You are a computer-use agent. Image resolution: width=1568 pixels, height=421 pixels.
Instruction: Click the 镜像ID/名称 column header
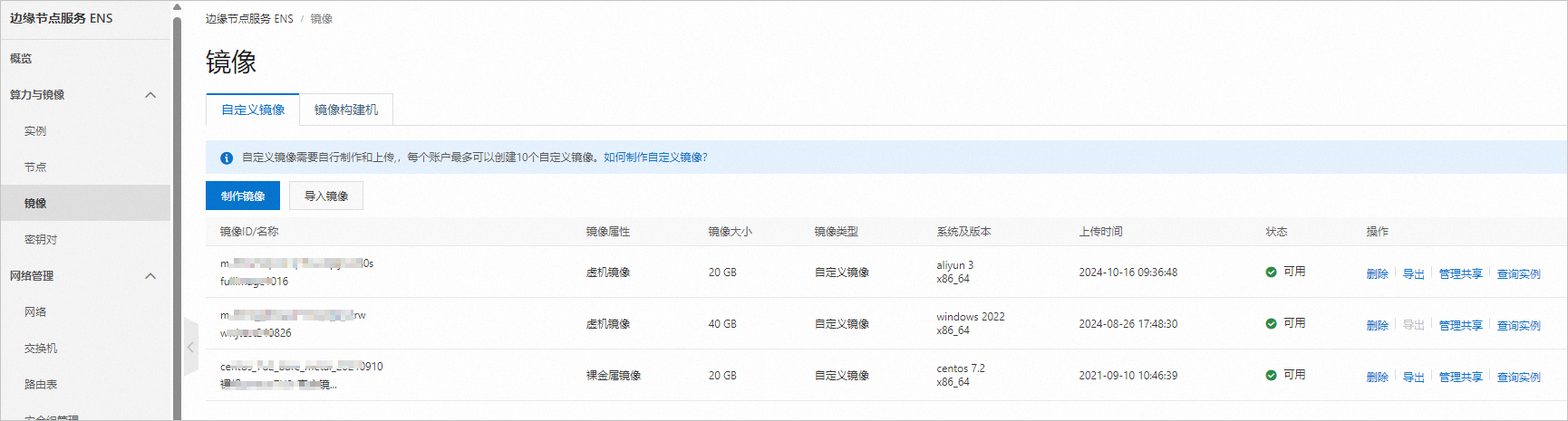click(249, 232)
